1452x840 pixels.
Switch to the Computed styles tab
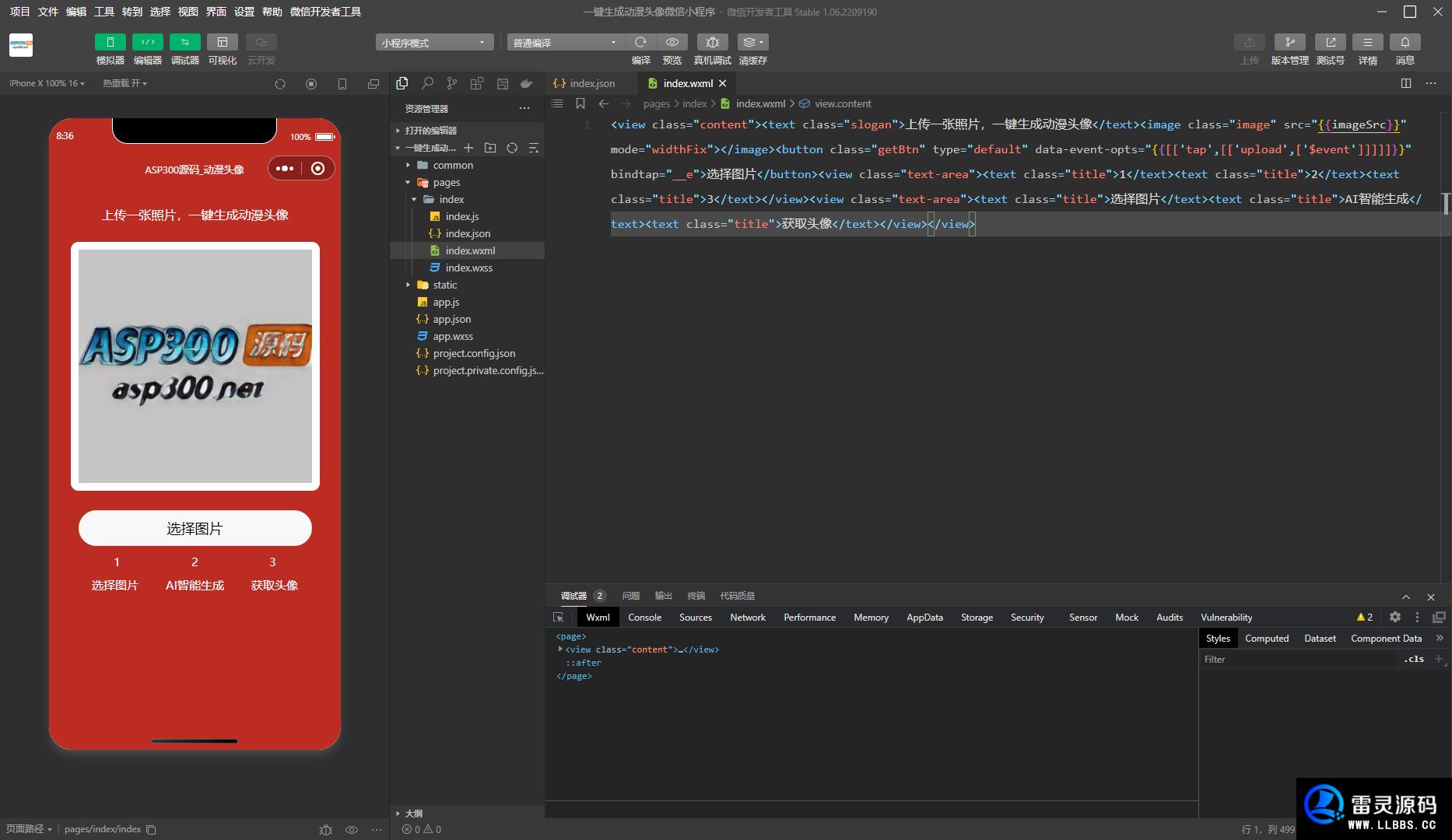(1267, 639)
